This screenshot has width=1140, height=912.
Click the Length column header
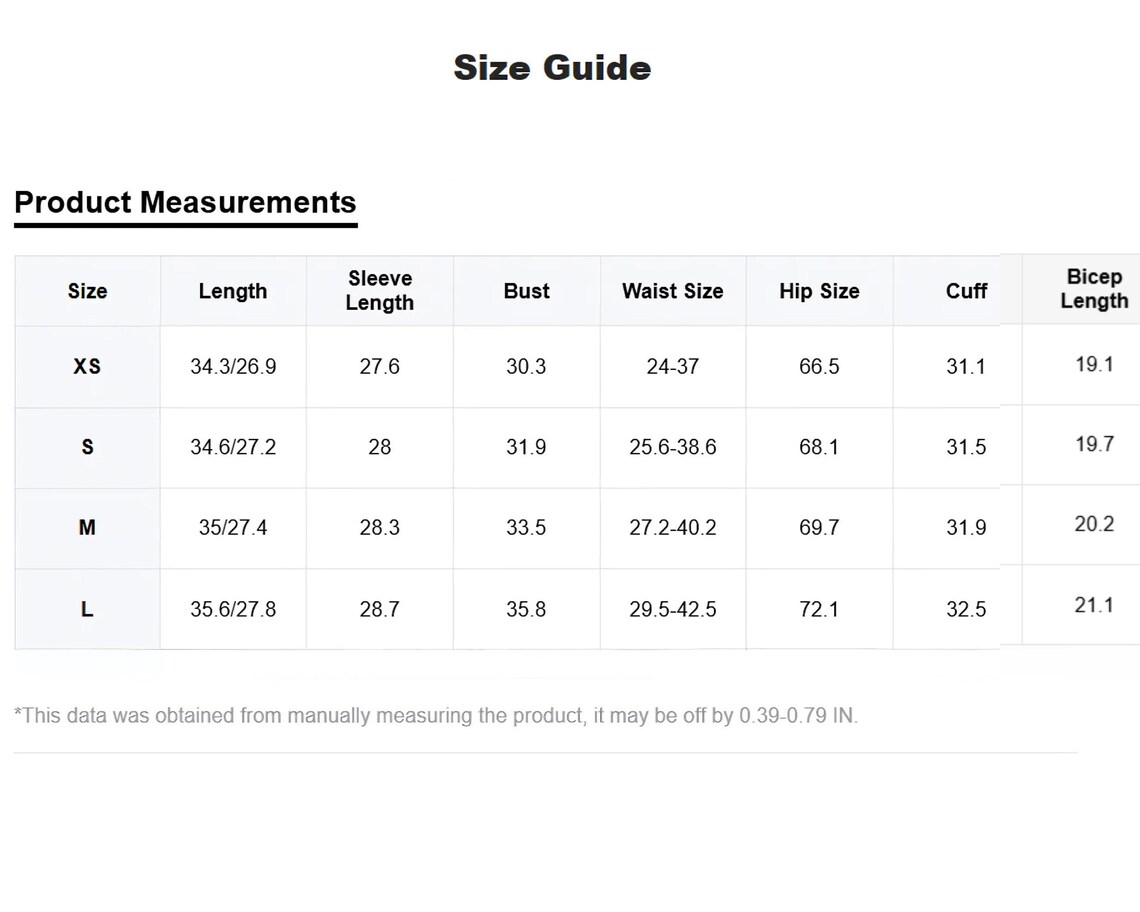[233, 291]
